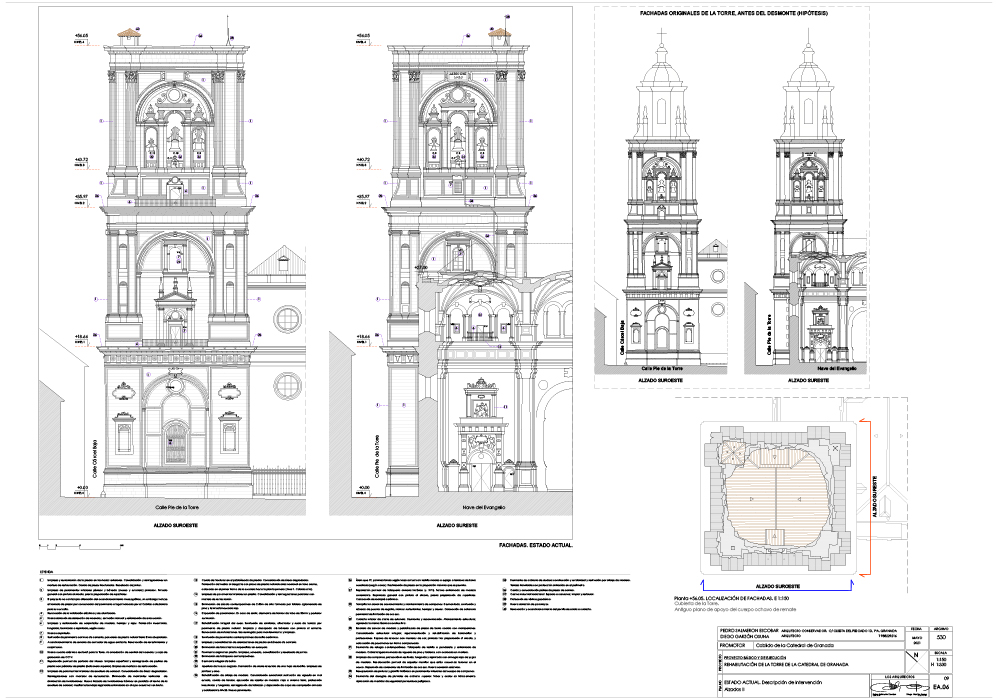Click the cross atop the left hypothetical spire

coord(662,34)
